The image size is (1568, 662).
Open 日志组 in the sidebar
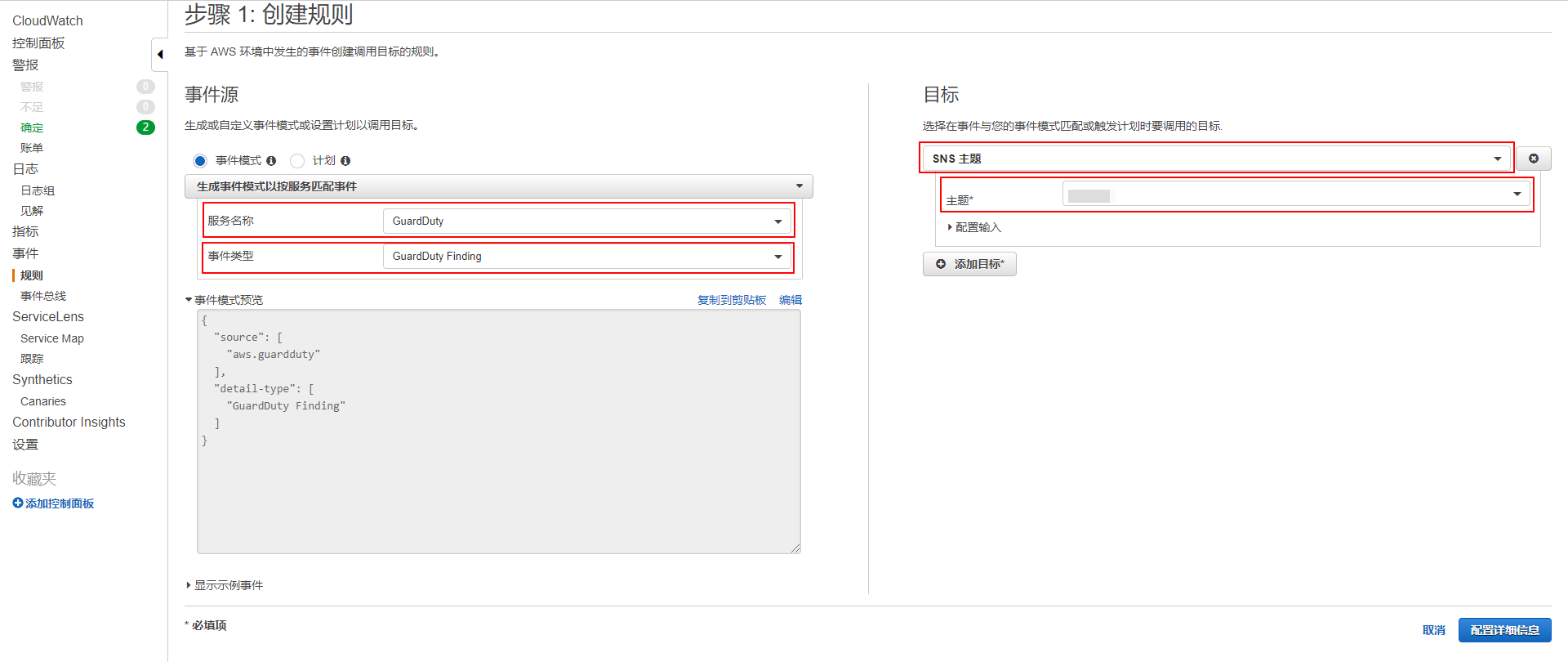38,190
